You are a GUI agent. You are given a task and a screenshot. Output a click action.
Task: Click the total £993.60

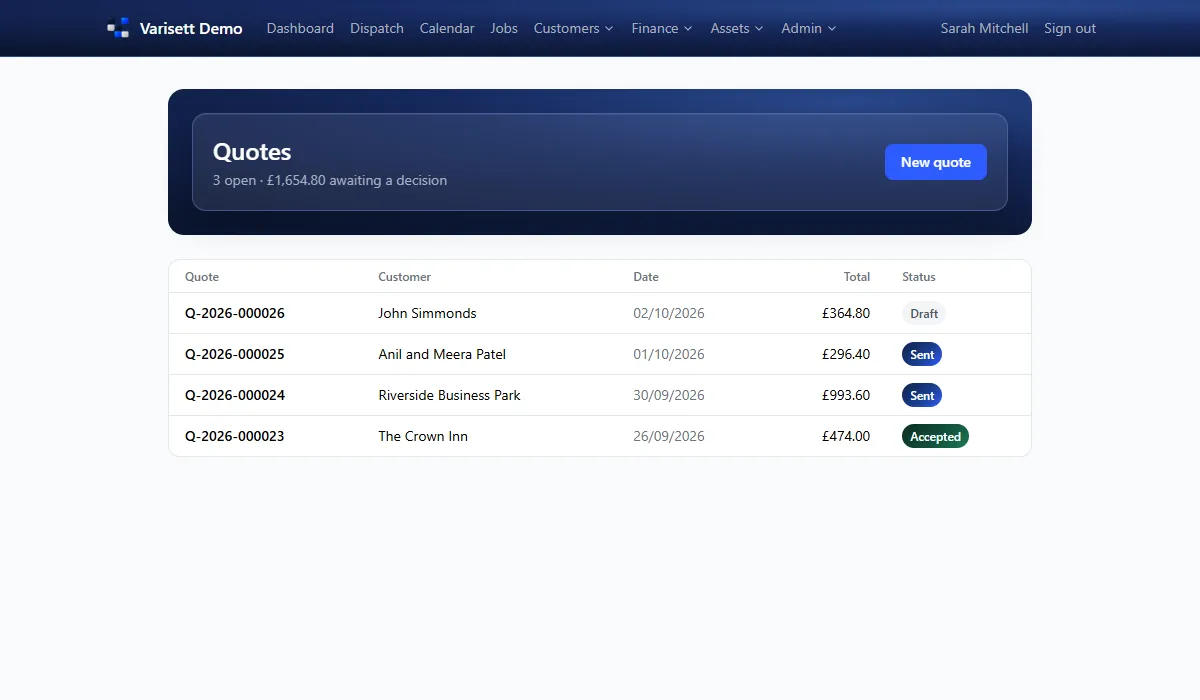point(846,395)
